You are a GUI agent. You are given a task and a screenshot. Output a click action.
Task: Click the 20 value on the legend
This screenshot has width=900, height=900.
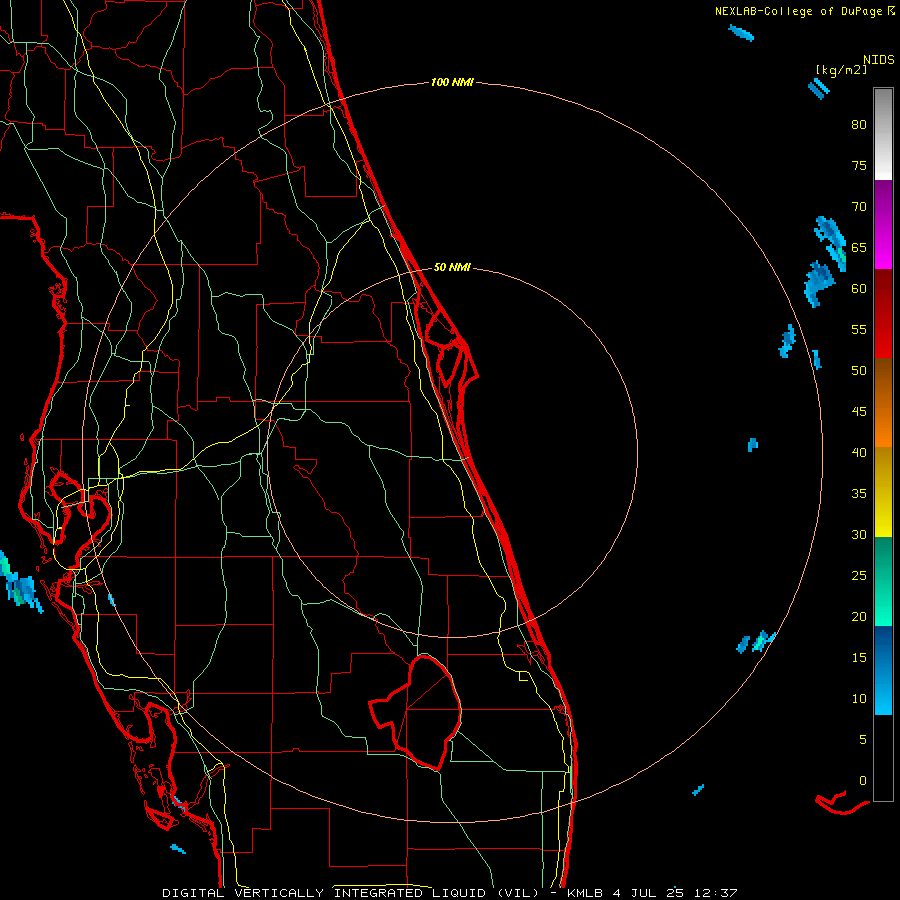point(859,616)
